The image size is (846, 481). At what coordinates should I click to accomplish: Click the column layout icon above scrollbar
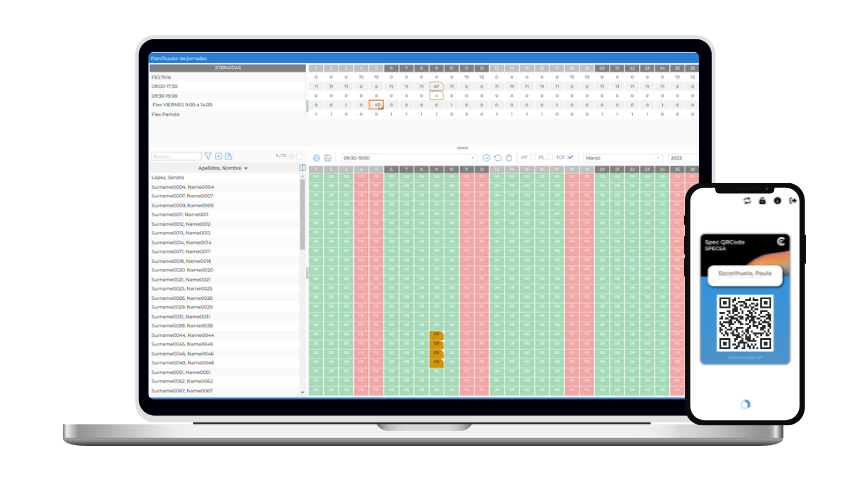point(303,168)
